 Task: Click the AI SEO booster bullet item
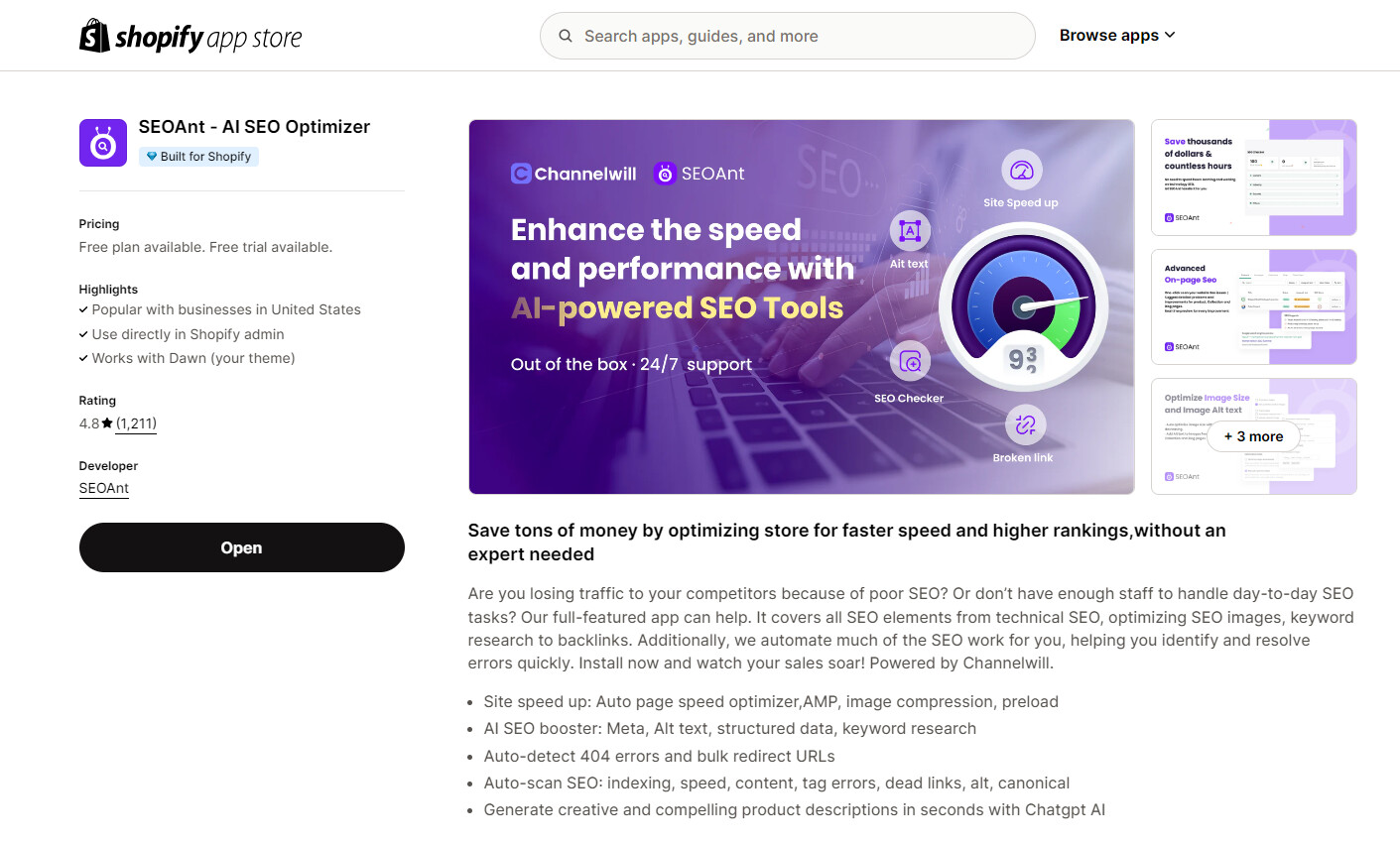730,728
